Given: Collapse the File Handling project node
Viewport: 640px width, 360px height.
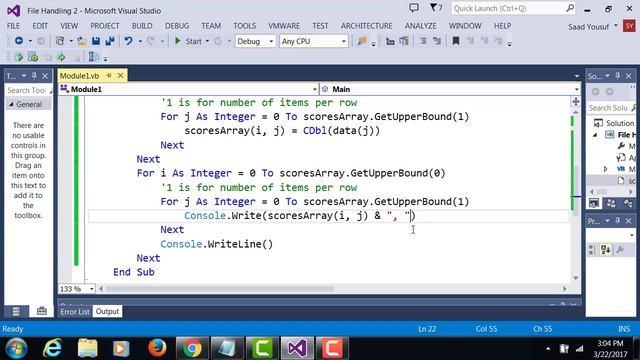Looking at the screenshot, I should [595, 135].
